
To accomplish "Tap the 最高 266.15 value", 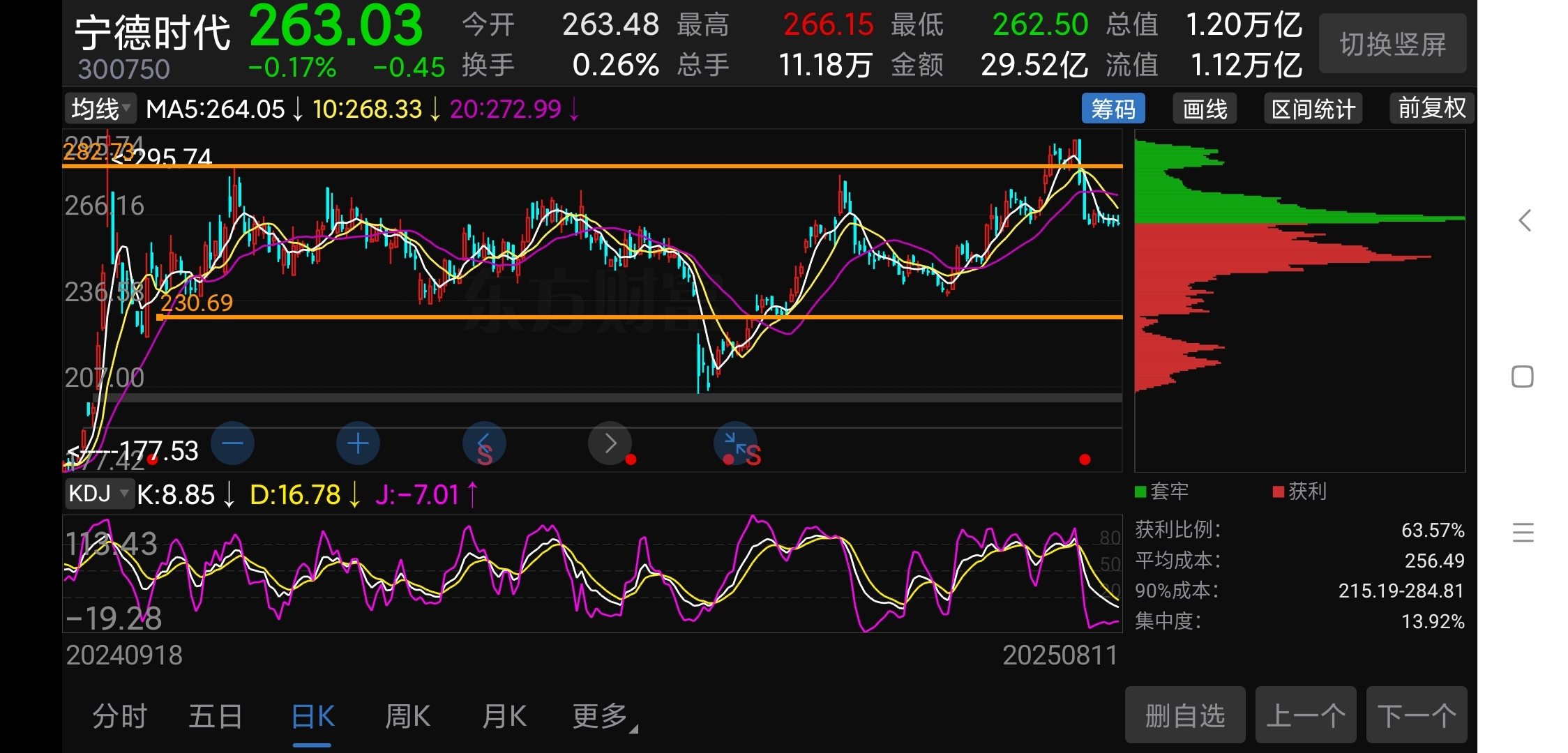I will coord(828,25).
